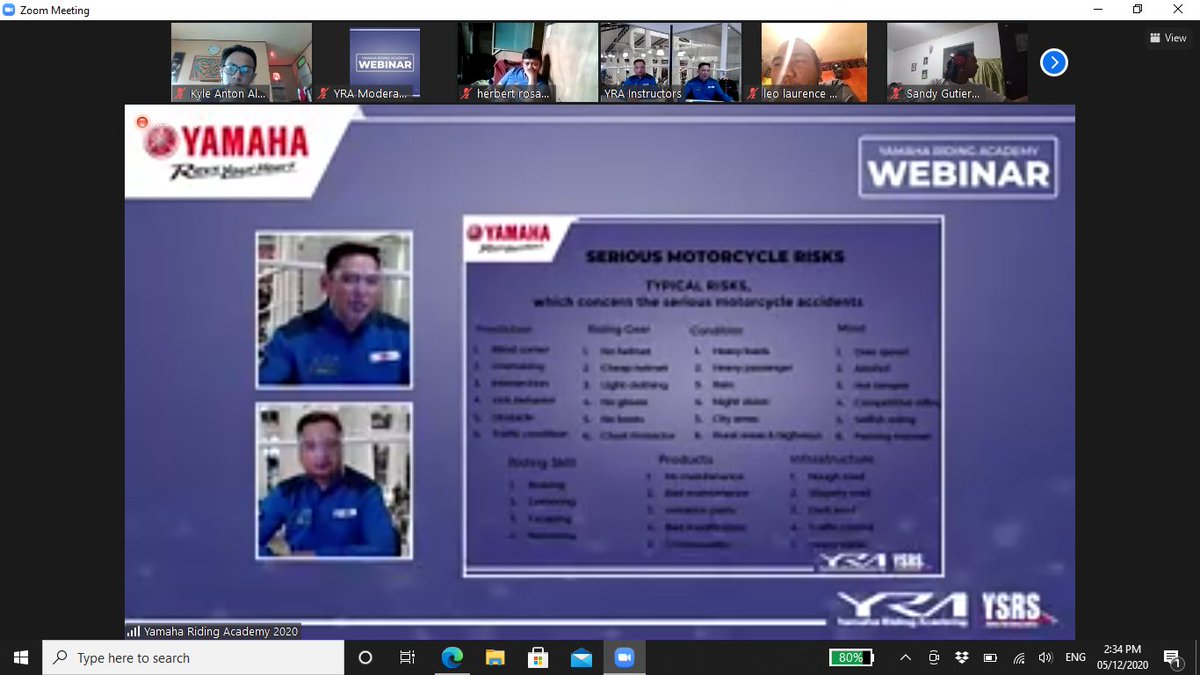Open Dropbox from system tray

(962, 657)
